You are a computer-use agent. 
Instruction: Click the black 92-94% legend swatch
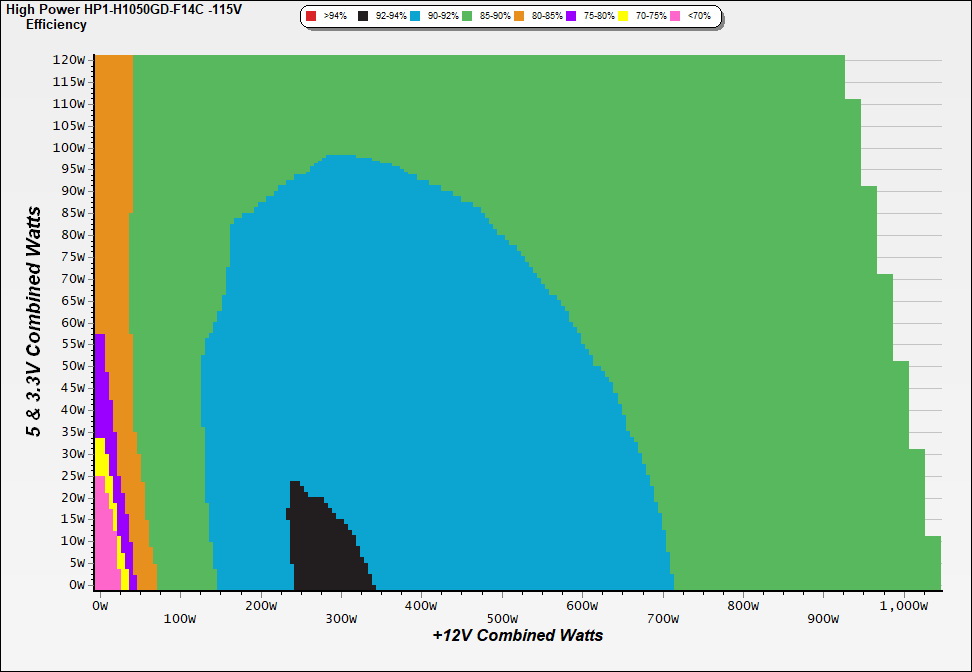coord(363,17)
